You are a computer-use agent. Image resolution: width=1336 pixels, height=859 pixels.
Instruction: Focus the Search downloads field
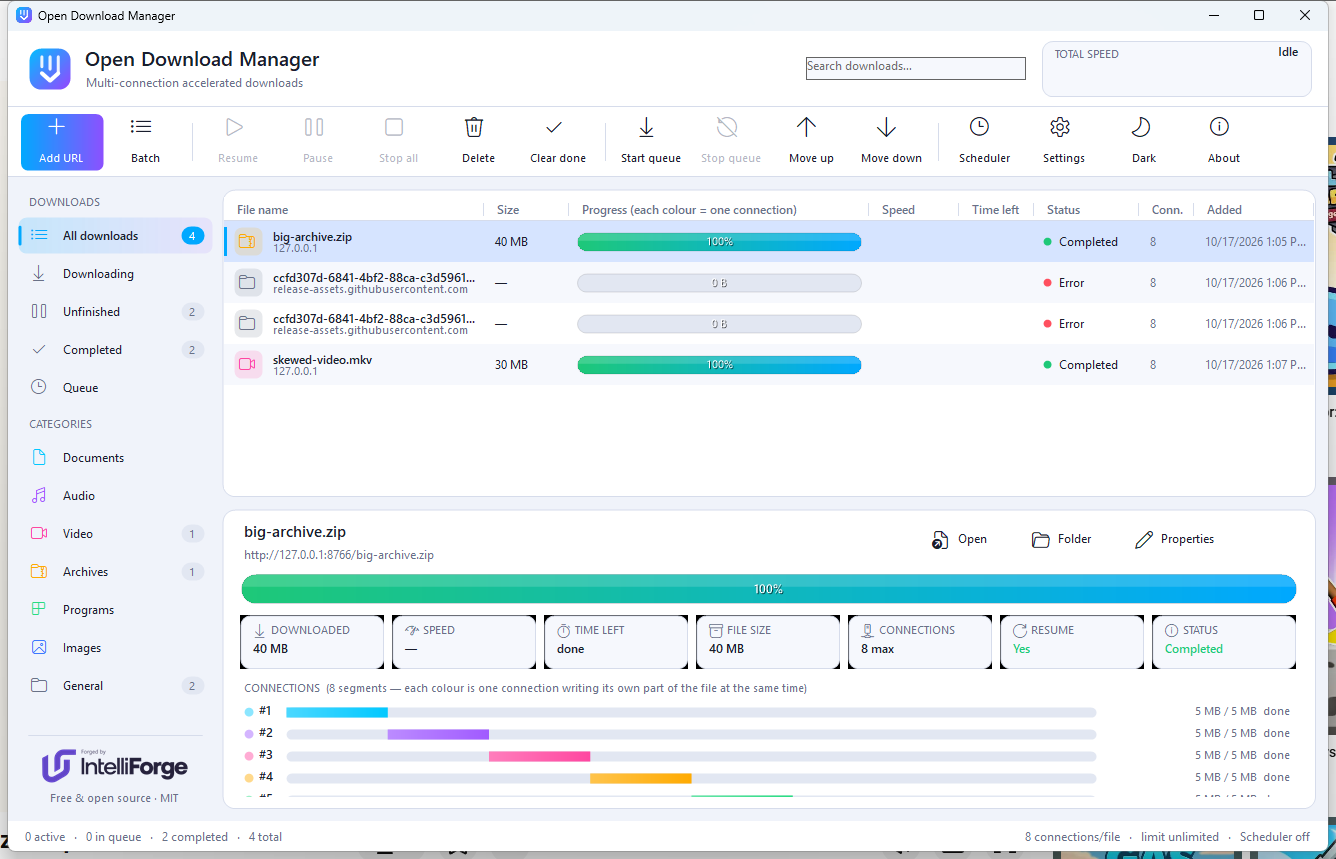(916, 68)
